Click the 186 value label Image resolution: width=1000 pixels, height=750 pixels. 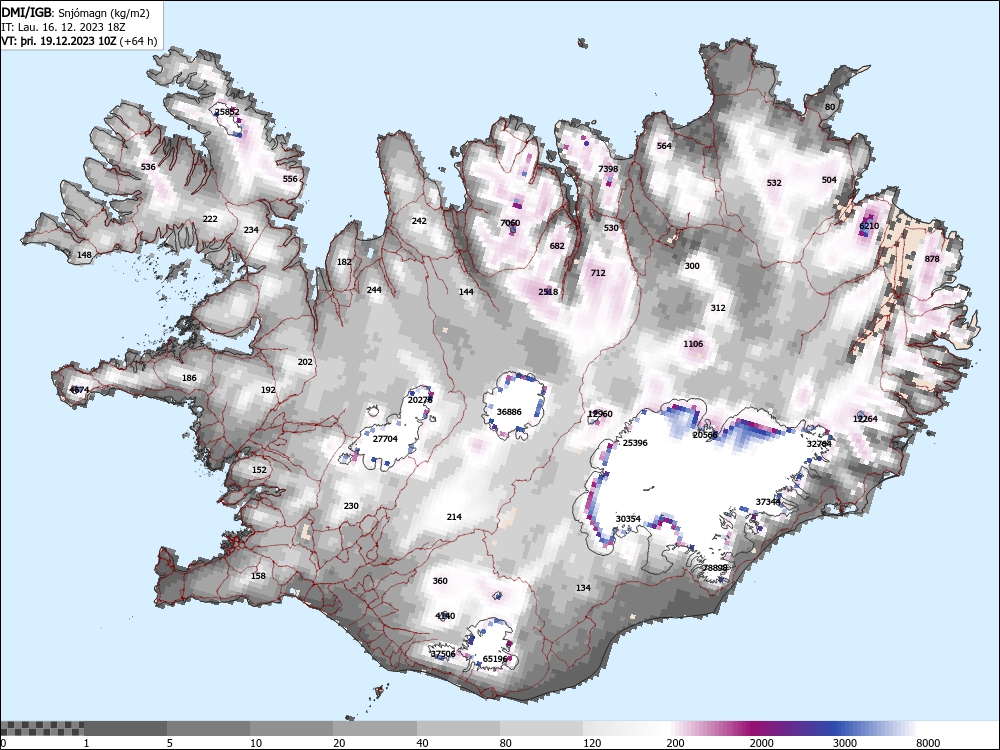point(189,378)
